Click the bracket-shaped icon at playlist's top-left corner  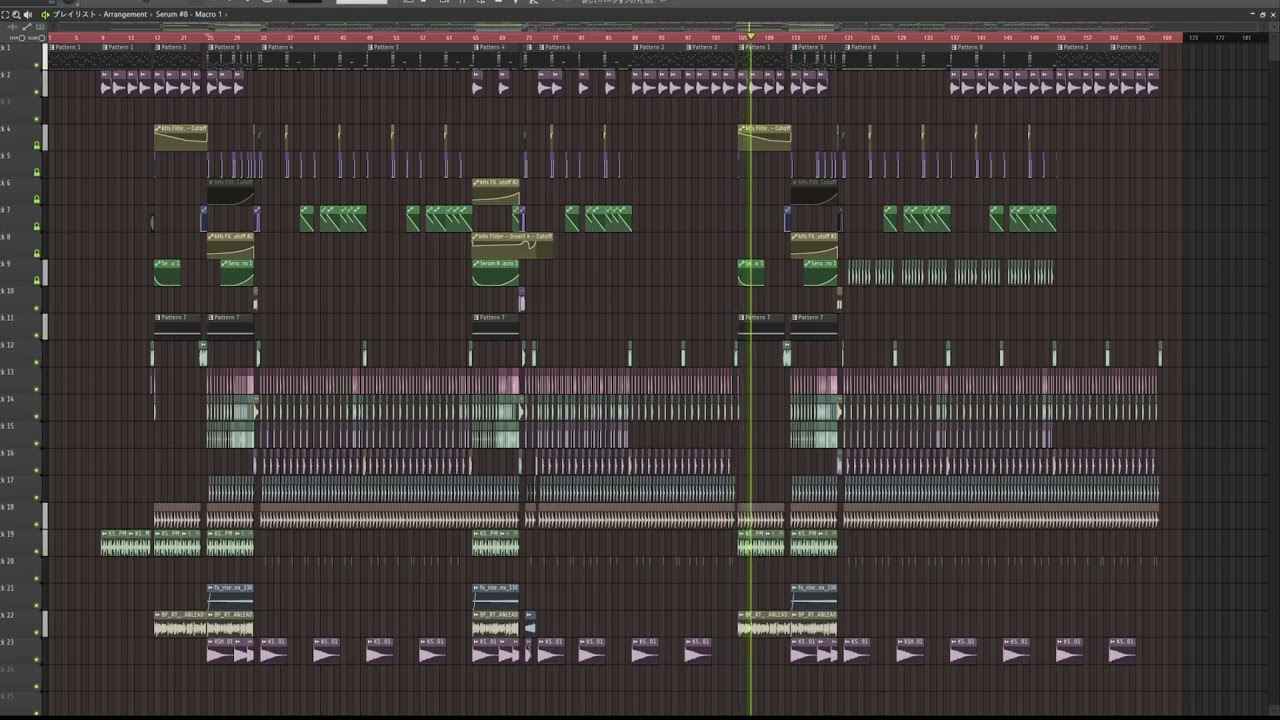point(5,15)
